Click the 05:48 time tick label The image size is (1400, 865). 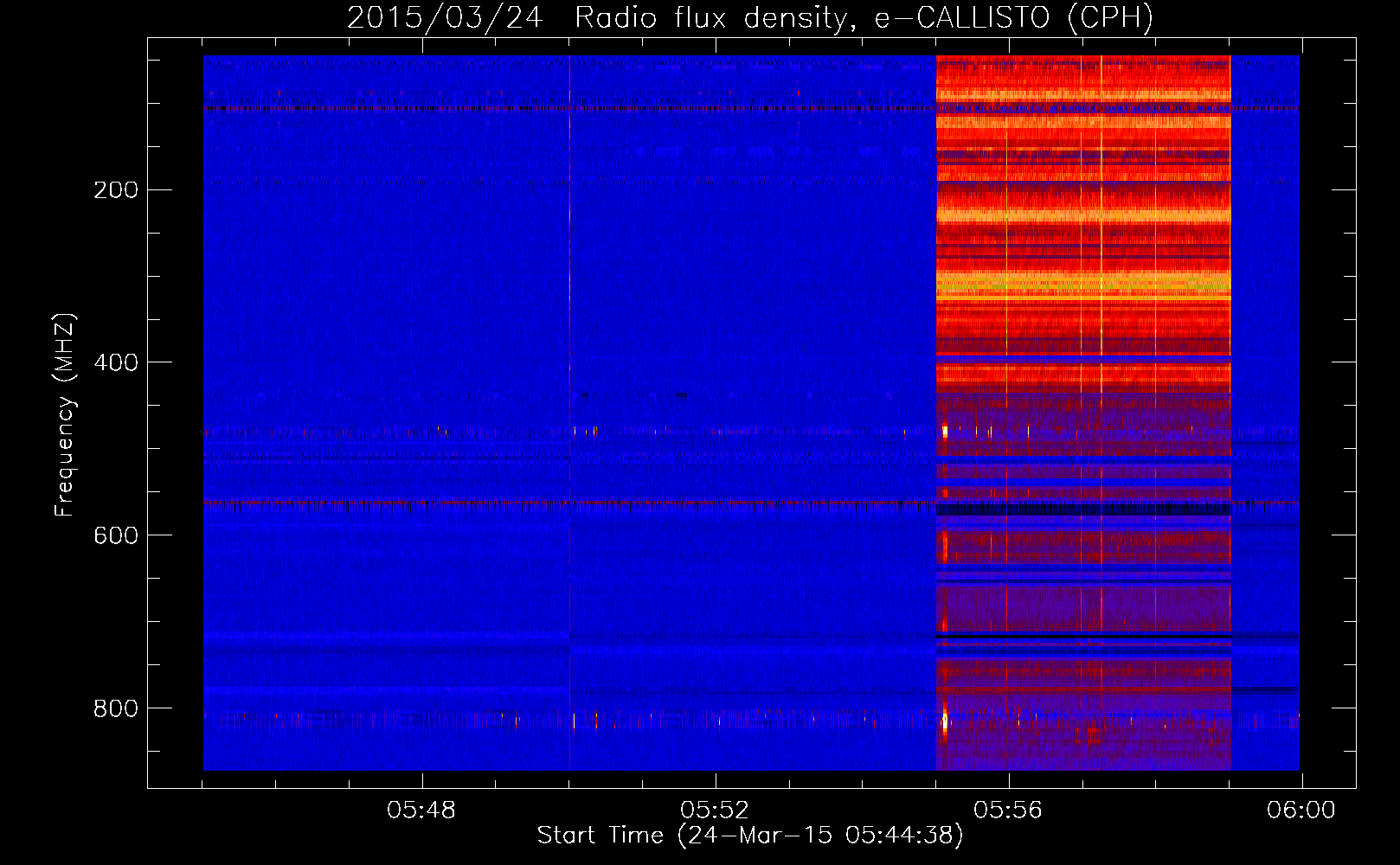click(421, 811)
